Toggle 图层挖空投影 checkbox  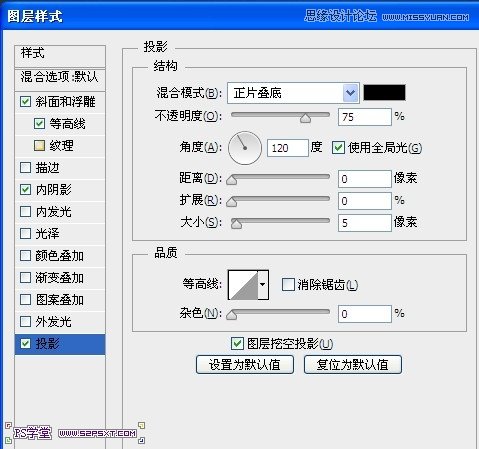coord(237,343)
